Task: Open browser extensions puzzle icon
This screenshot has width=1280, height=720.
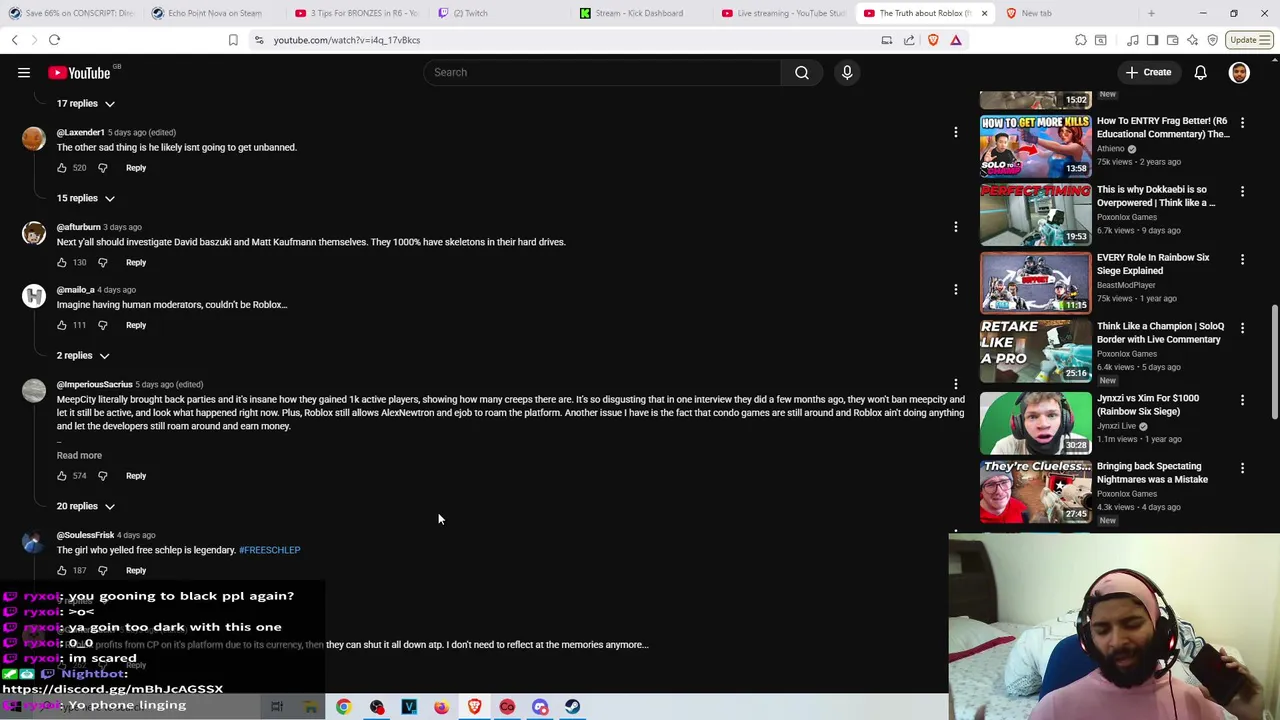Action: coord(1081,40)
